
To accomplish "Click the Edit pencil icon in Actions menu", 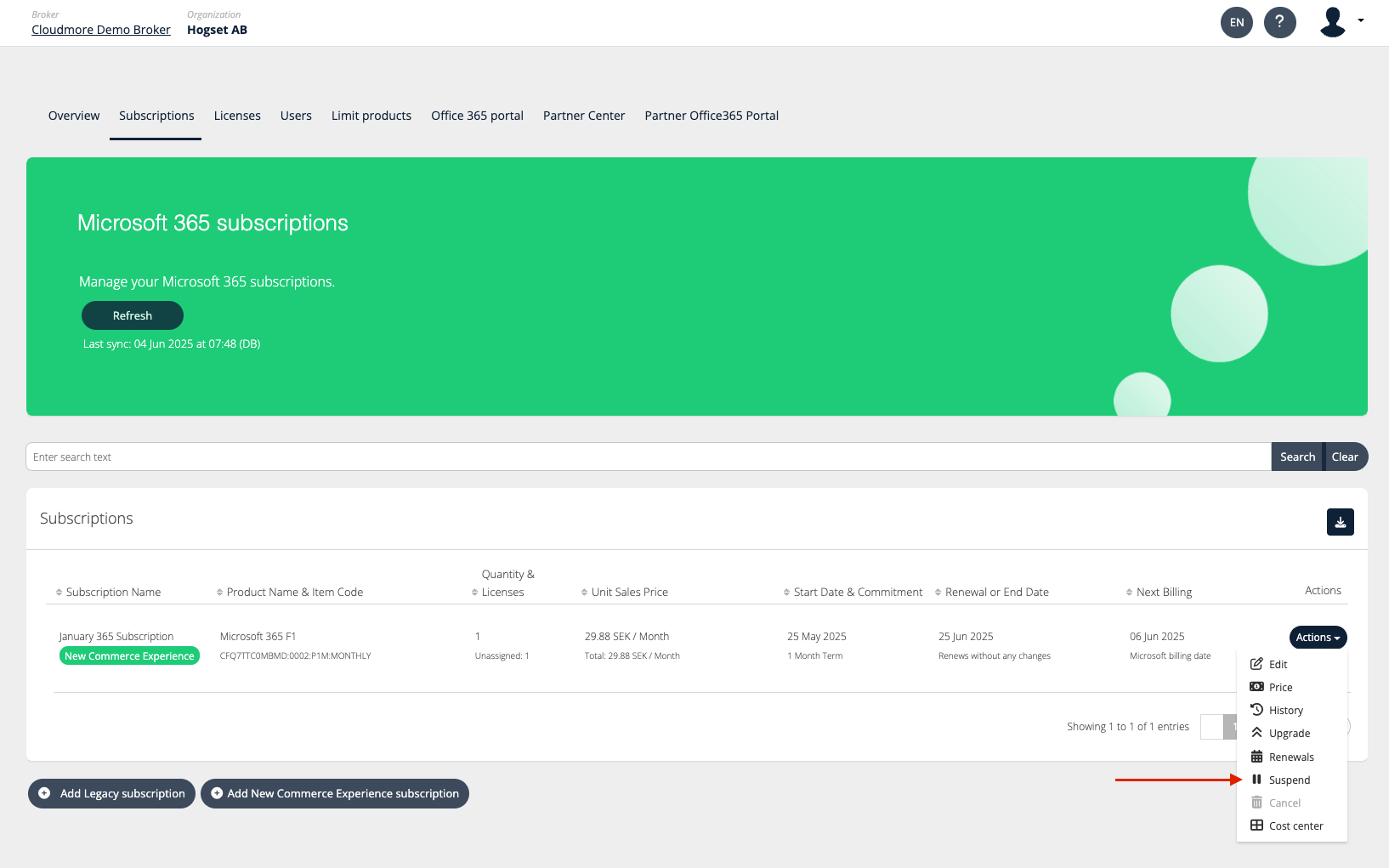I will tap(1256, 664).
